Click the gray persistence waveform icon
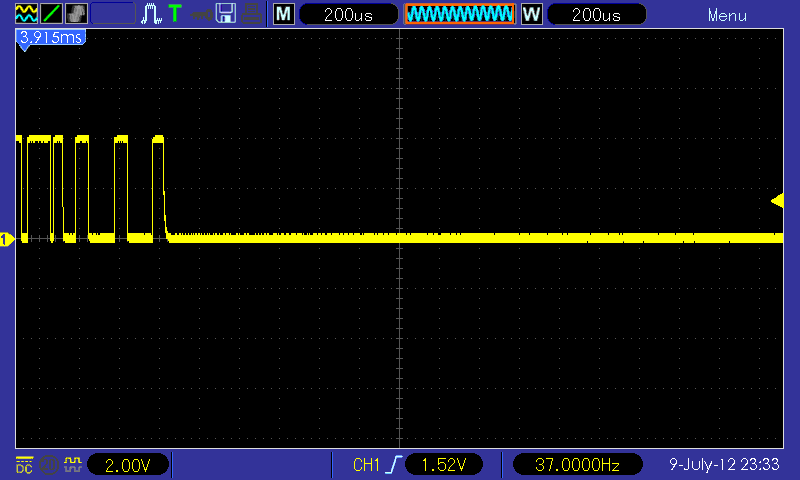Image resolution: width=800 pixels, height=480 pixels. point(76,14)
